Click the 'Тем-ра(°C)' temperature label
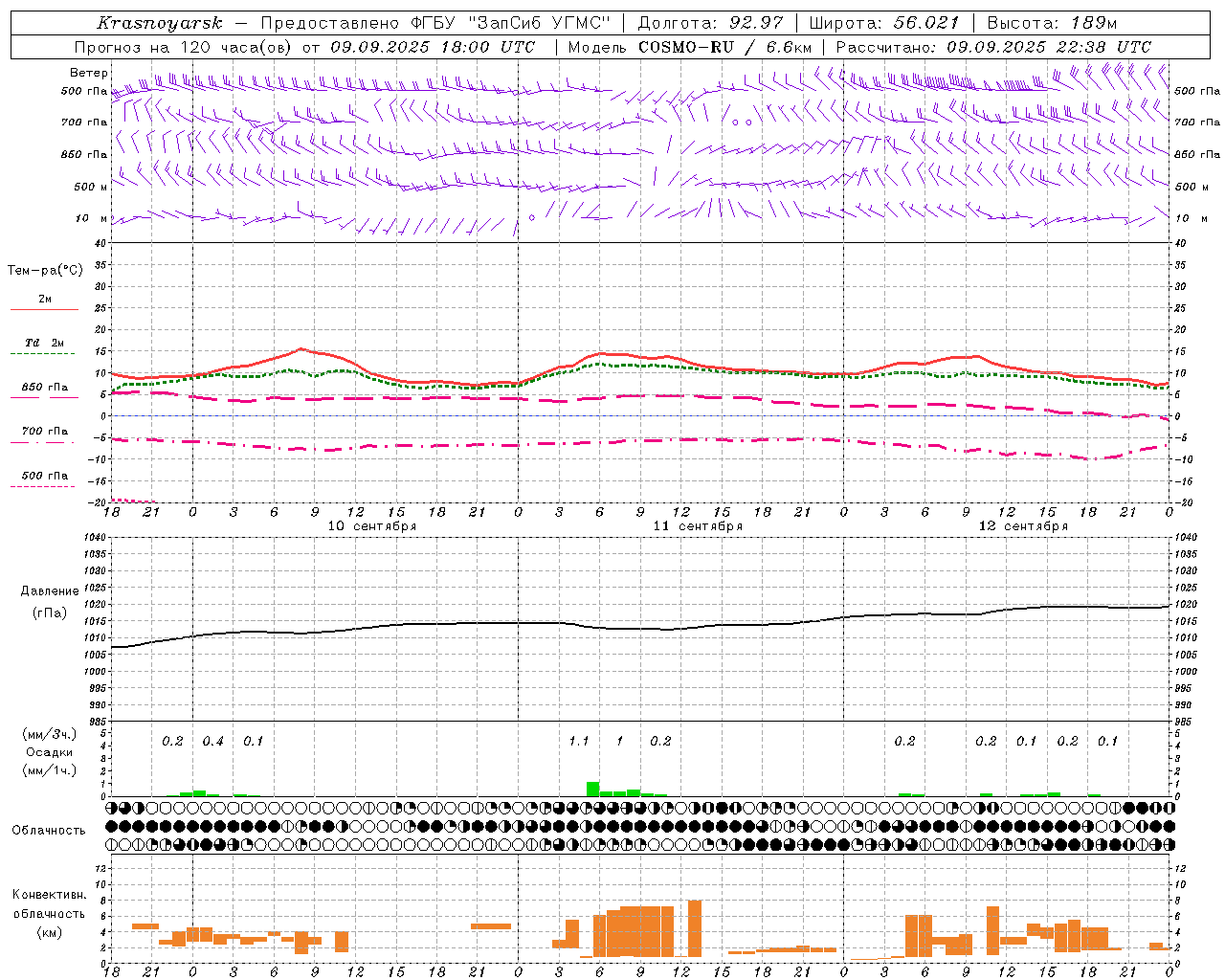This screenshot has height=980, width=1225. coord(45,271)
